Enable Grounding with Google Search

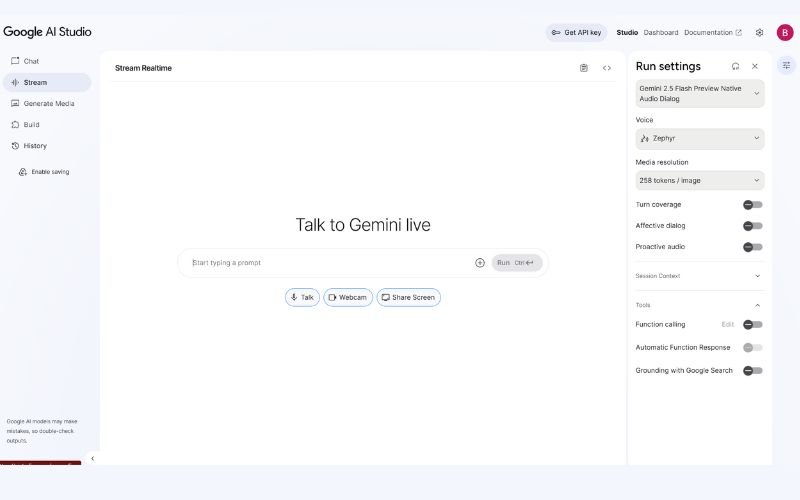pos(753,371)
